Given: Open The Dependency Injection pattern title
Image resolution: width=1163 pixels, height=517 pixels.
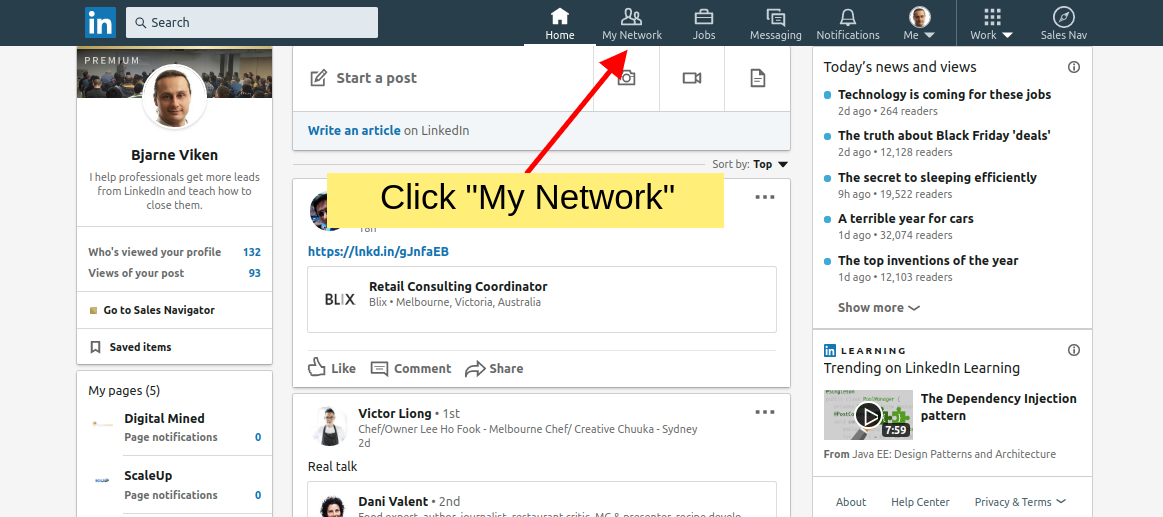Looking at the screenshot, I should click(998, 407).
